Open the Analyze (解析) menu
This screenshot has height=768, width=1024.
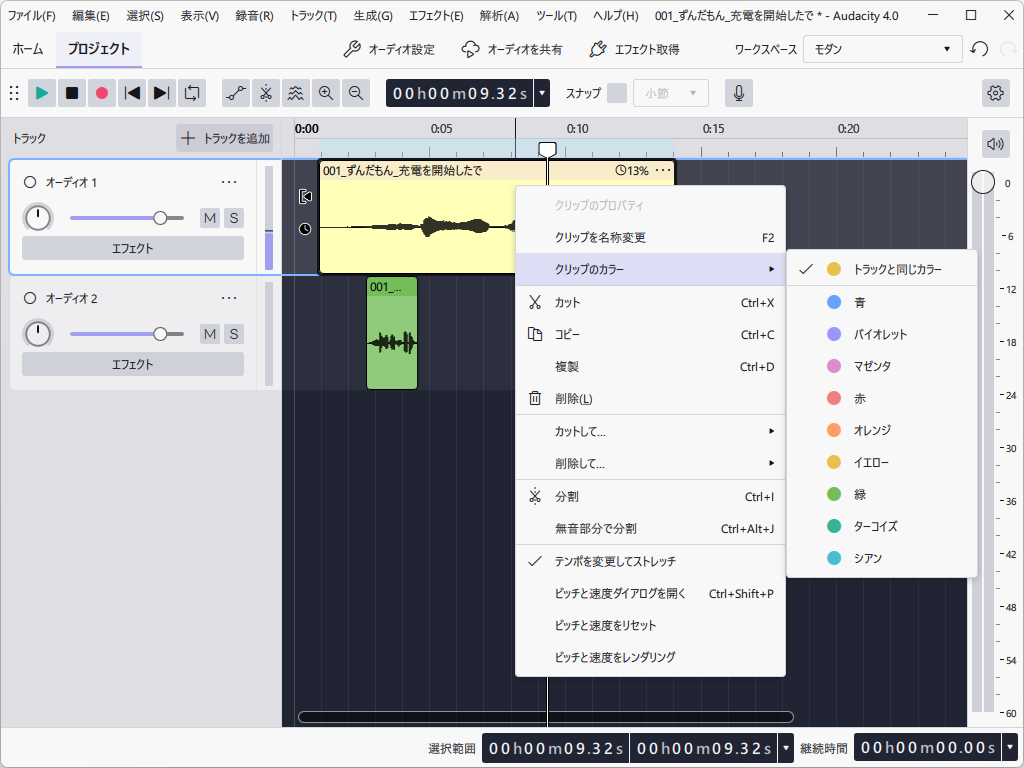coord(499,16)
